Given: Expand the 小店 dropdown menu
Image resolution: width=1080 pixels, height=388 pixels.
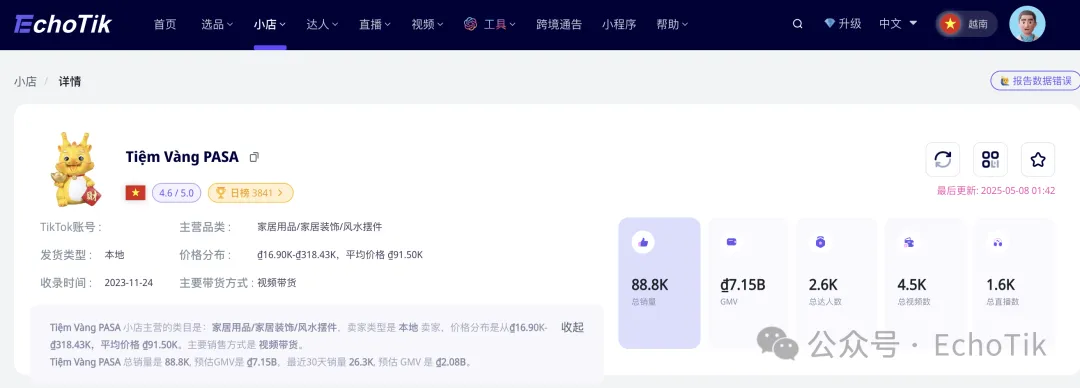Looking at the screenshot, I should tap(269, 24).
